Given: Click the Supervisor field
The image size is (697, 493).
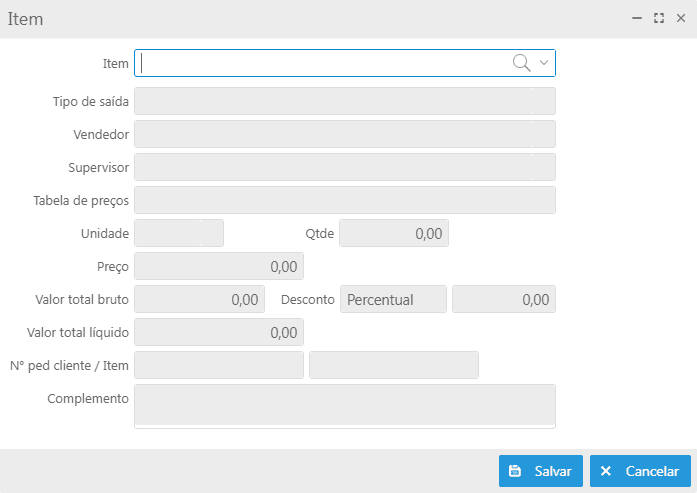Looking at the screenshot, I should [x=345, y=167].
